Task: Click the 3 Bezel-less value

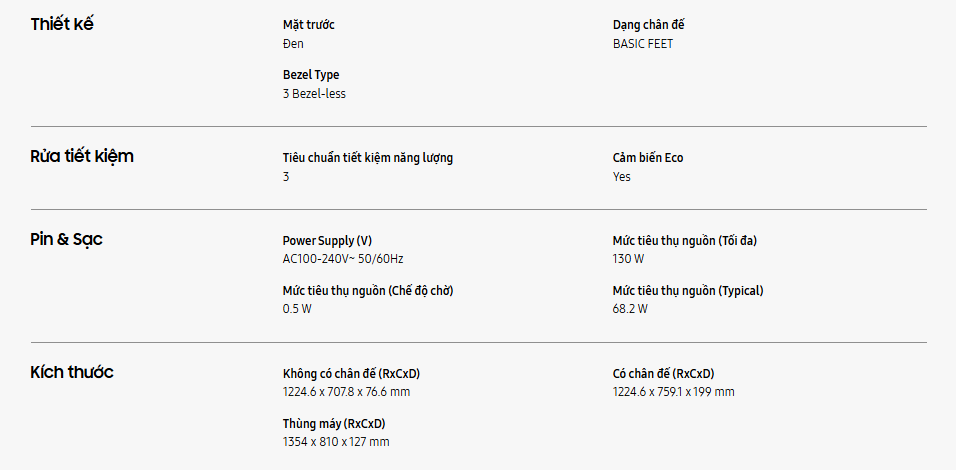Action: pyautogui.click(x=314, y=94)
